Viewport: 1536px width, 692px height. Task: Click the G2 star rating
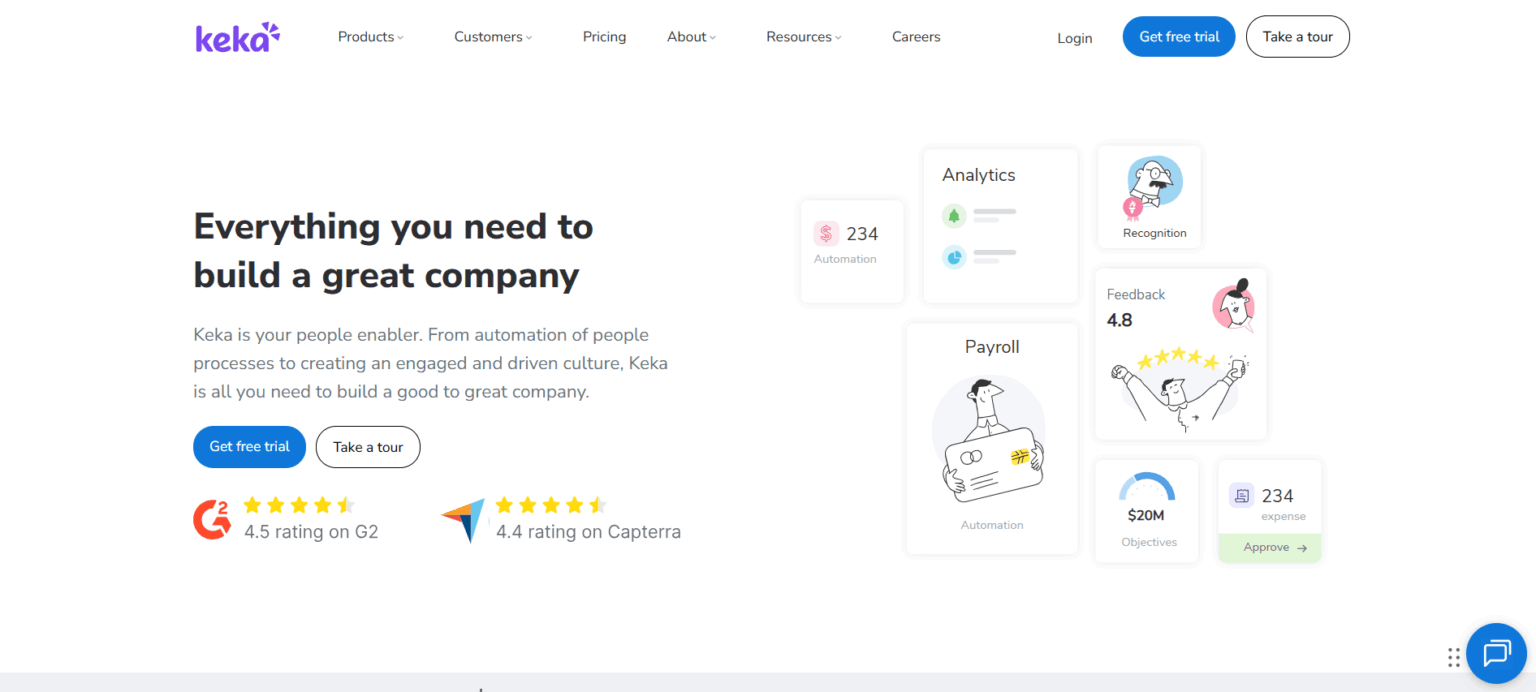[x=299, y=505]
